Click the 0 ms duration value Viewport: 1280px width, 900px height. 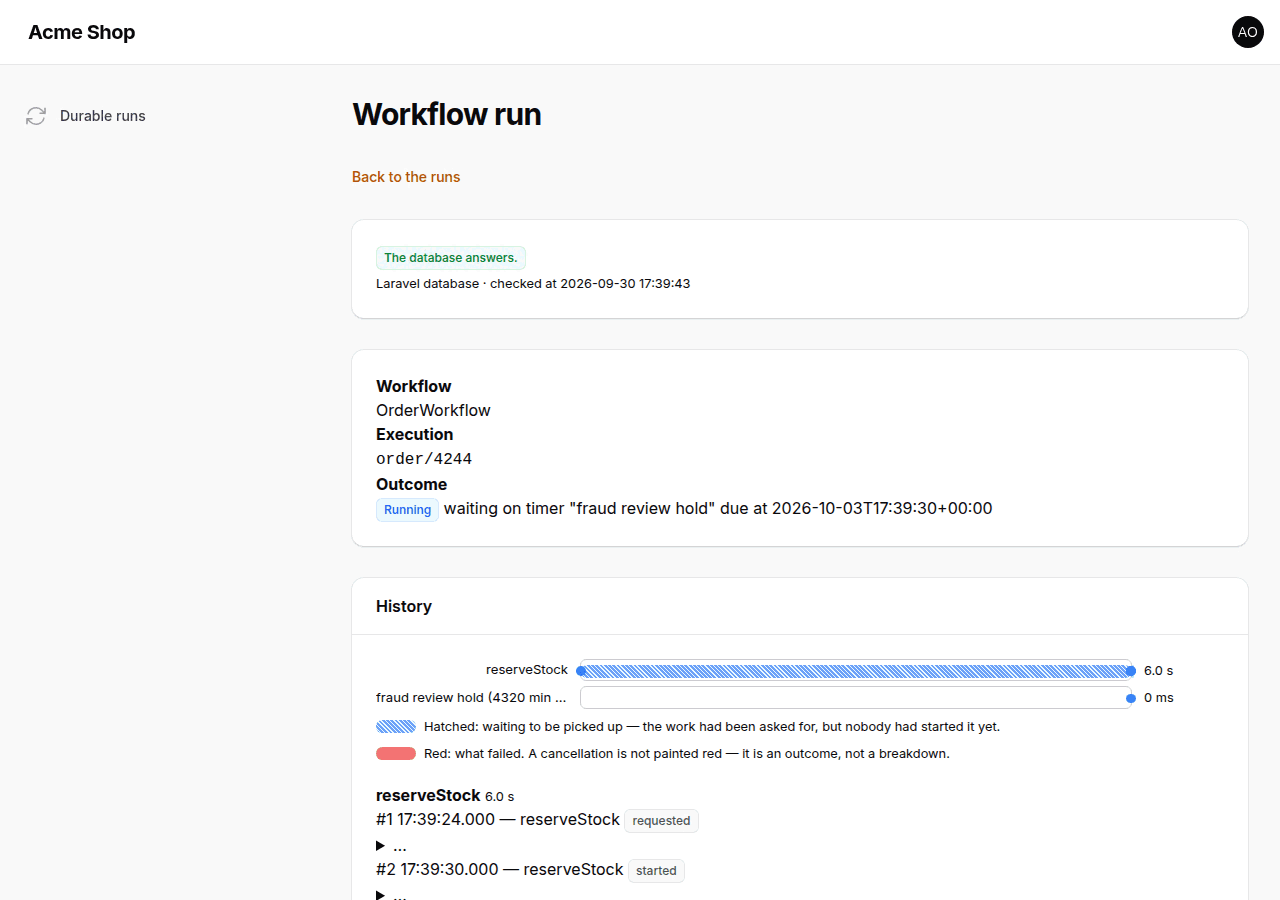pyautogui.click(x=1159, y=698)
